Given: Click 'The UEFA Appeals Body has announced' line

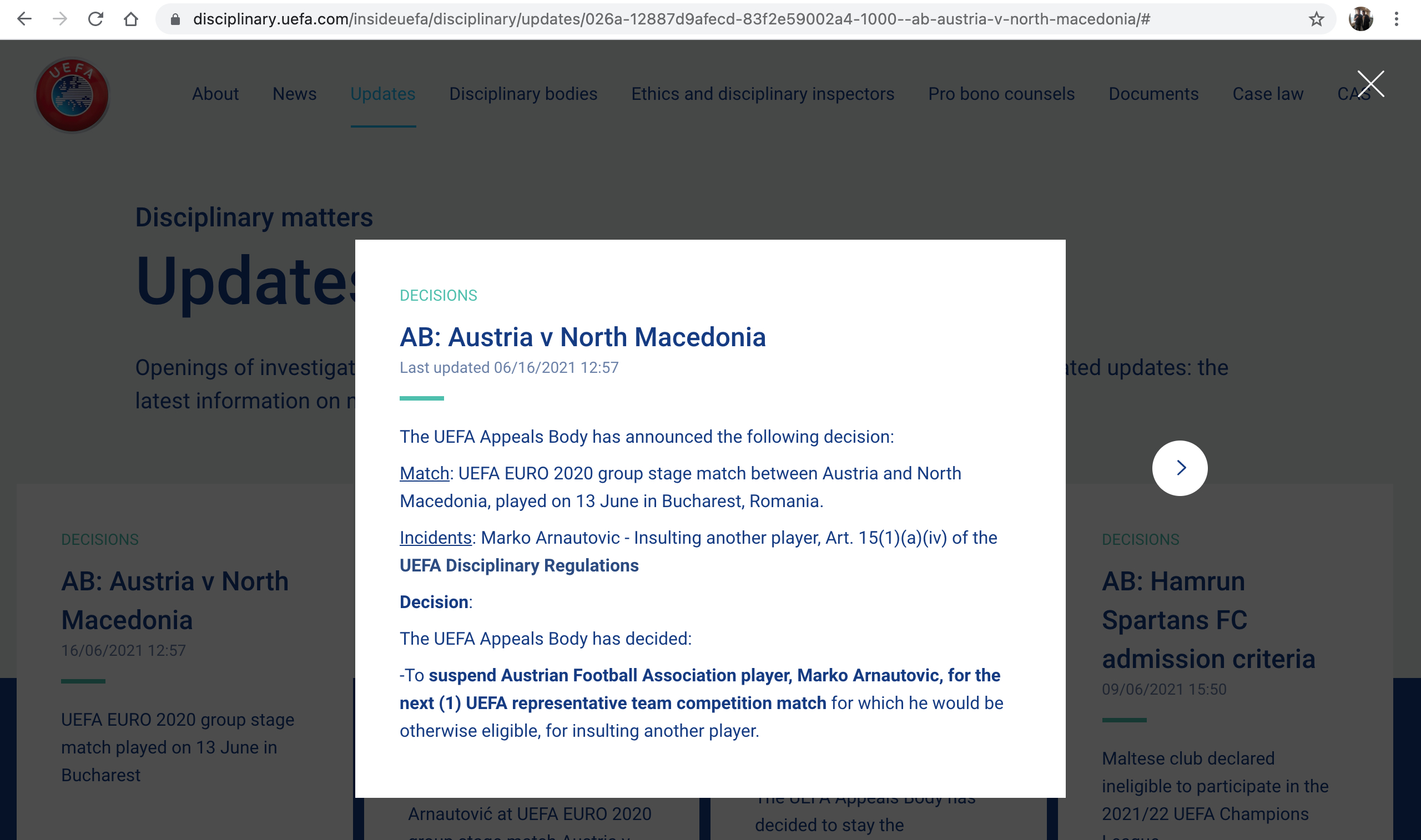Looking at the screenshot, I should pyautogui.click(x=647, y=437).
